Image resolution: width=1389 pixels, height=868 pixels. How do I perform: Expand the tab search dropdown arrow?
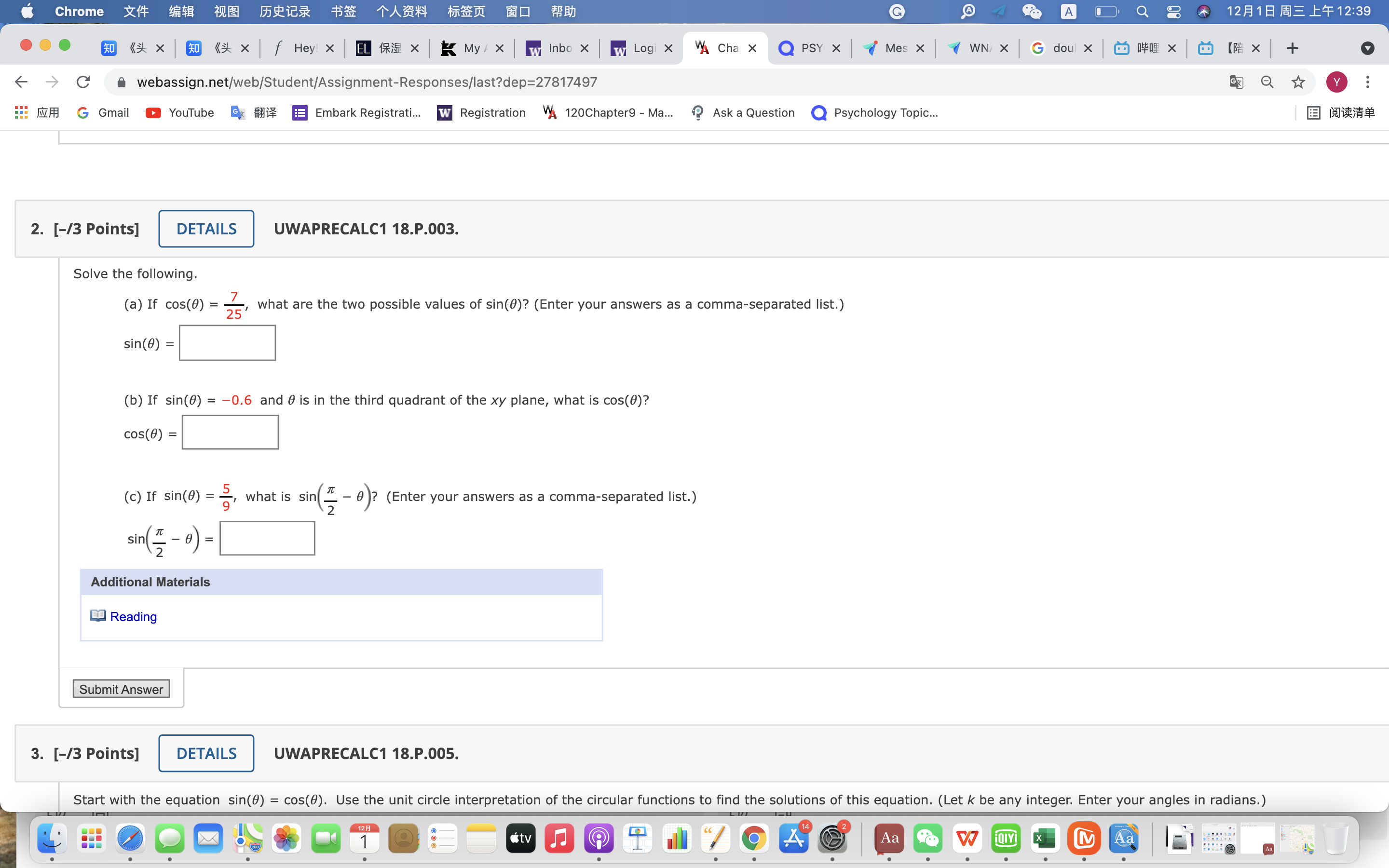(x=1367, y=48)
